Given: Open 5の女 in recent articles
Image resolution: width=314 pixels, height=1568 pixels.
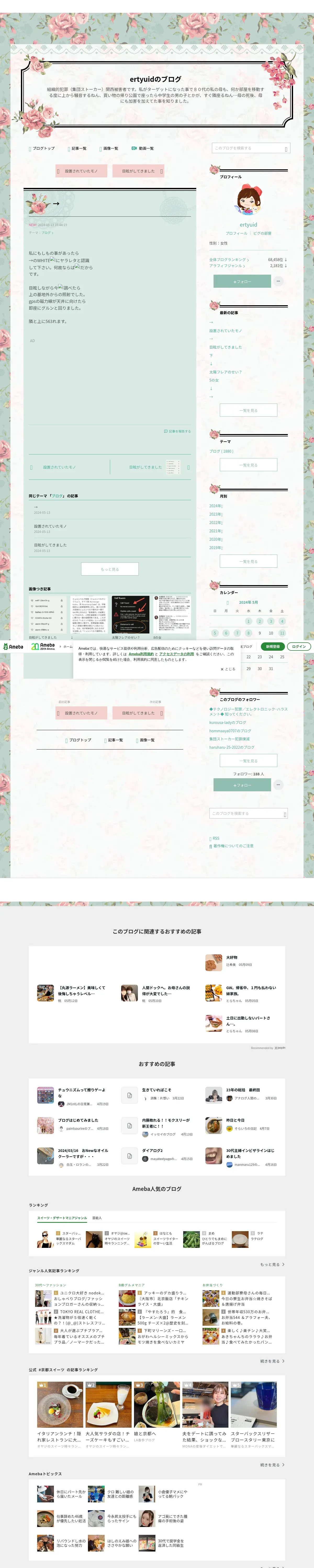Looking at the screenshot, I should [x=214, y=380].
